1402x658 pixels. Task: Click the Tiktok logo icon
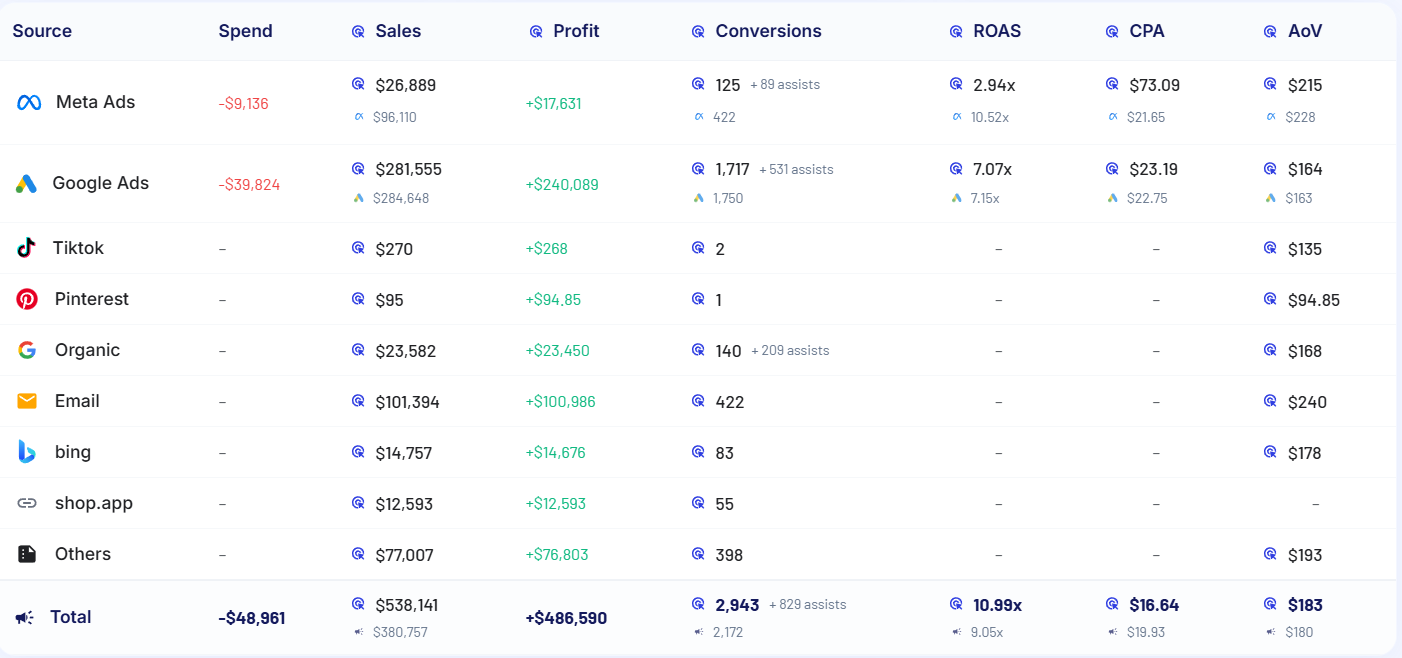click(x=27, y=248)
